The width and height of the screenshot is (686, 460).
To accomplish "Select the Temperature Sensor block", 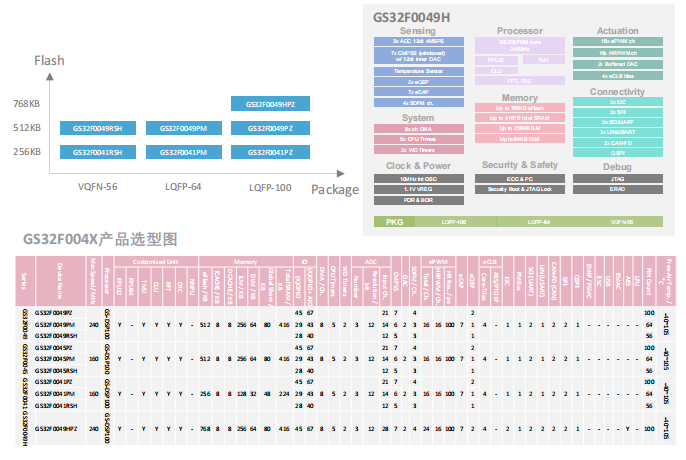I will tap(419, 71).
